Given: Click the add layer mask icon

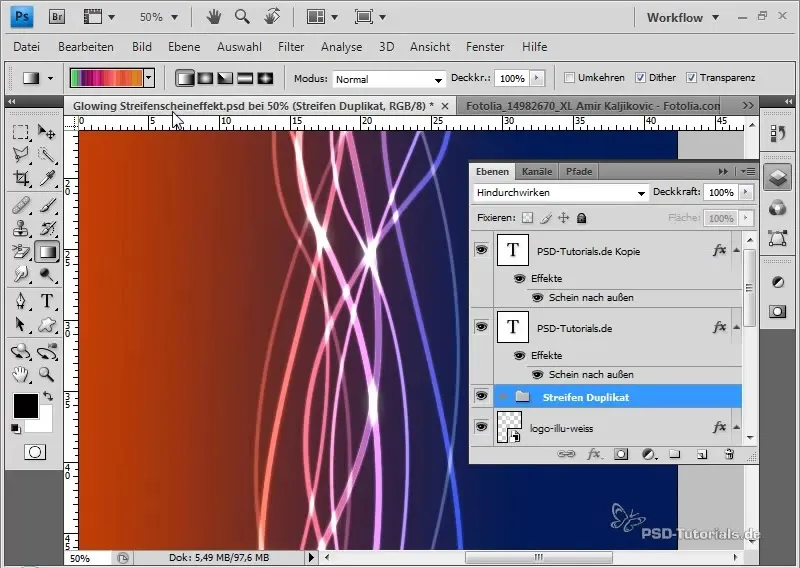Looking at the screenshot, I should [621, 454].
